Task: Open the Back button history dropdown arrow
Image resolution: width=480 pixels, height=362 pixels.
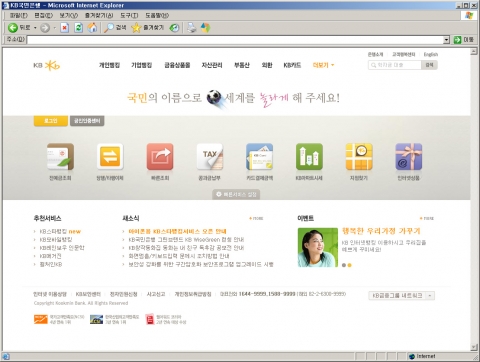Action: click(35, 28)
